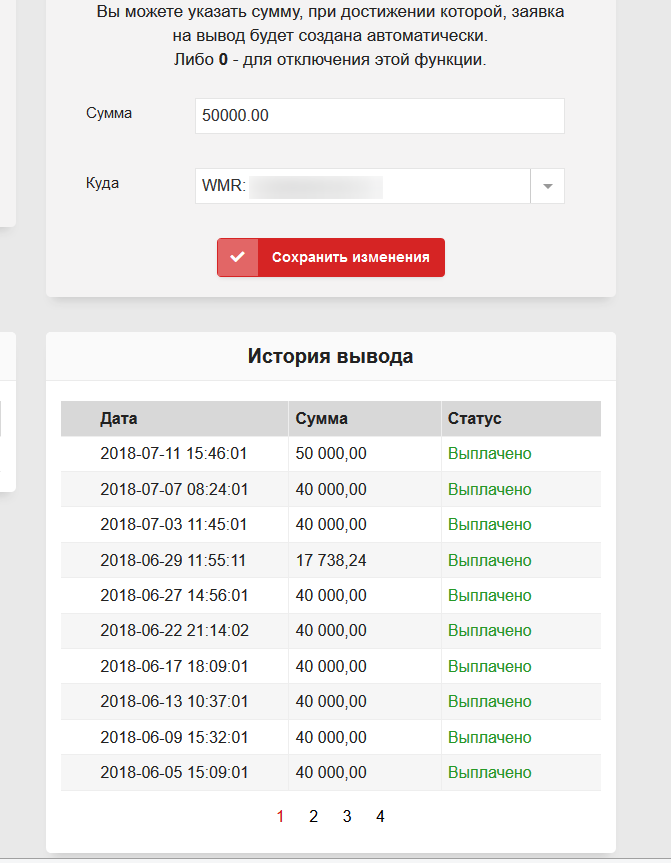Click the Статус column header
The height and width of the screenshot is (863, 671).
(475, 419)
